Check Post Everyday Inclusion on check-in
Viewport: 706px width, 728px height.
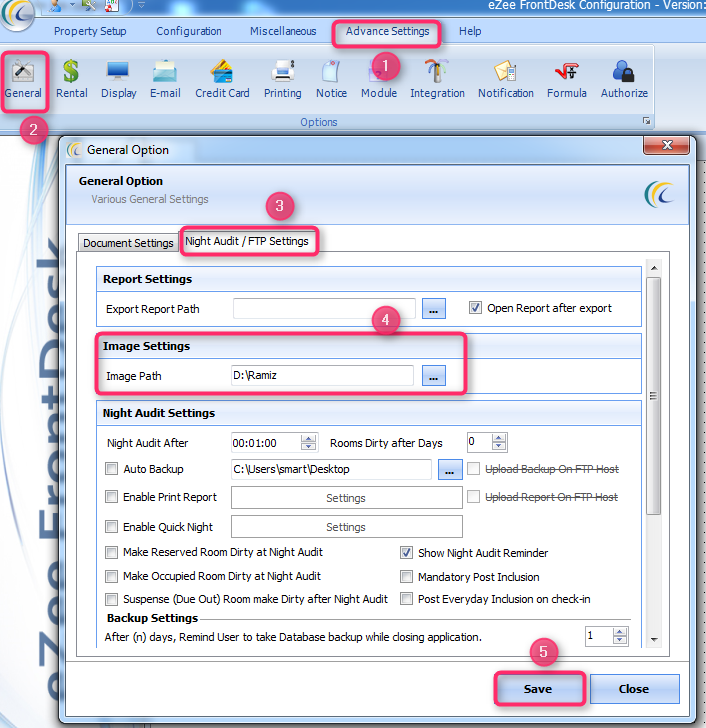point(406,599)
